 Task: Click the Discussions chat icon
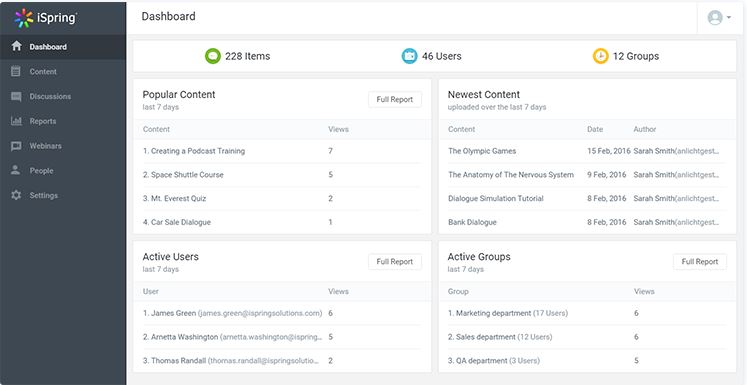[x=16, y=96]
